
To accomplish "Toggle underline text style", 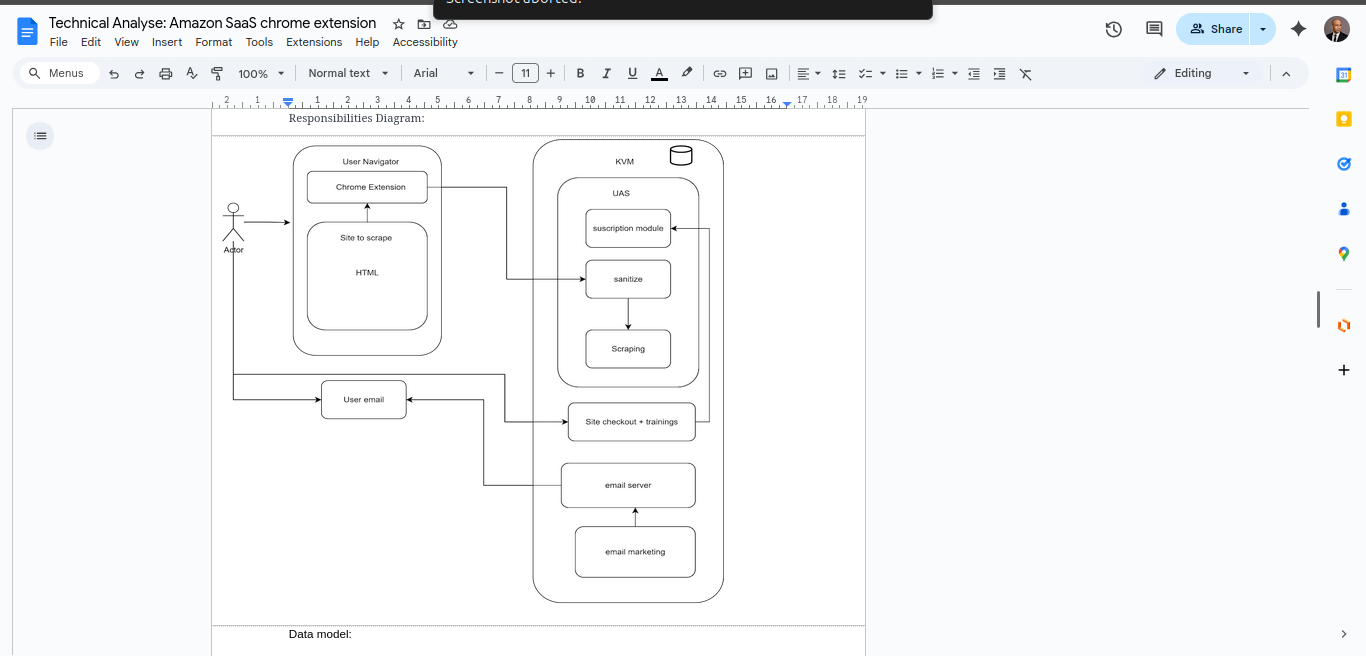I will click(632, 74).
